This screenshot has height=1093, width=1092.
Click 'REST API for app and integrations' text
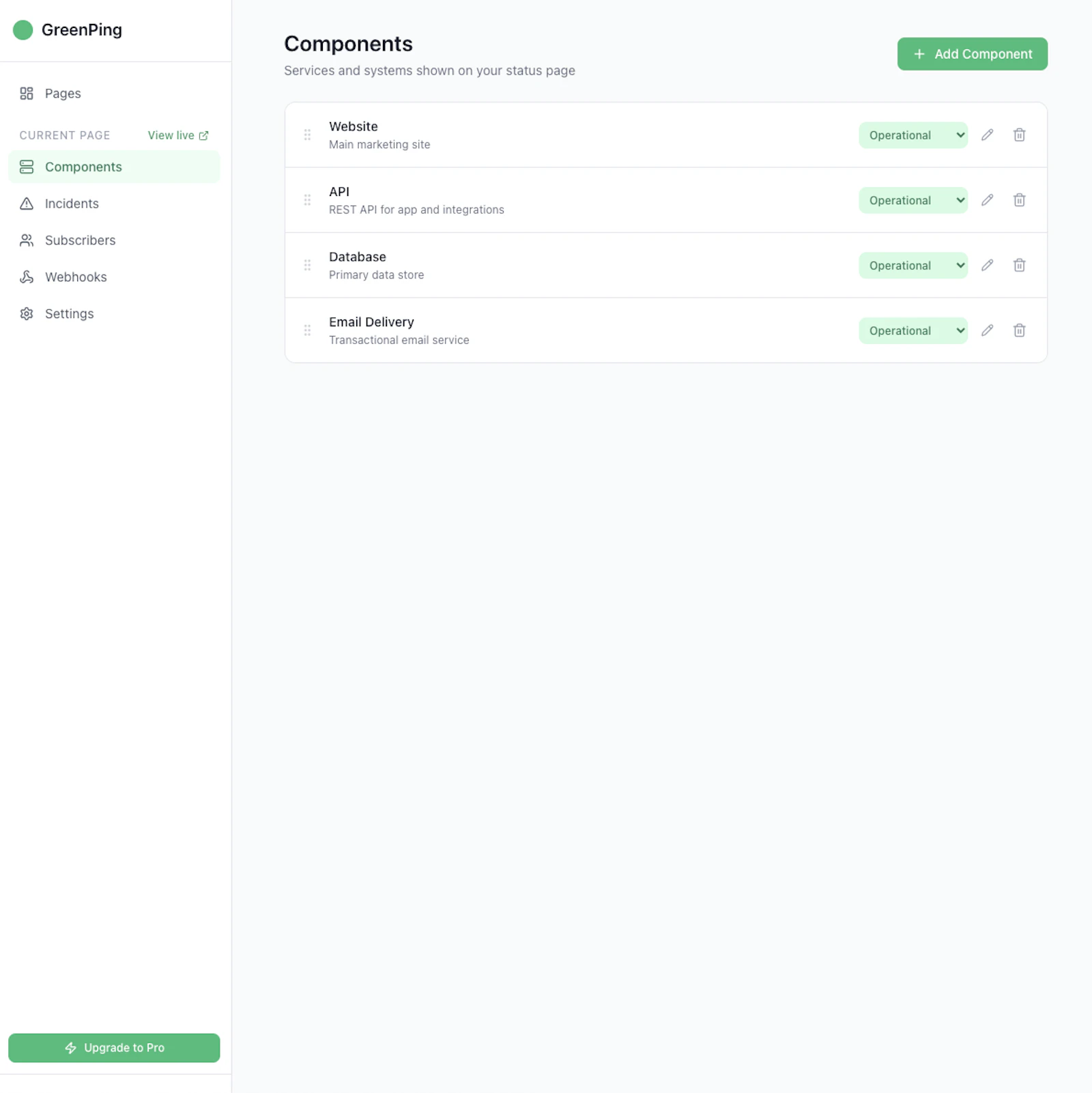(416, 210)
